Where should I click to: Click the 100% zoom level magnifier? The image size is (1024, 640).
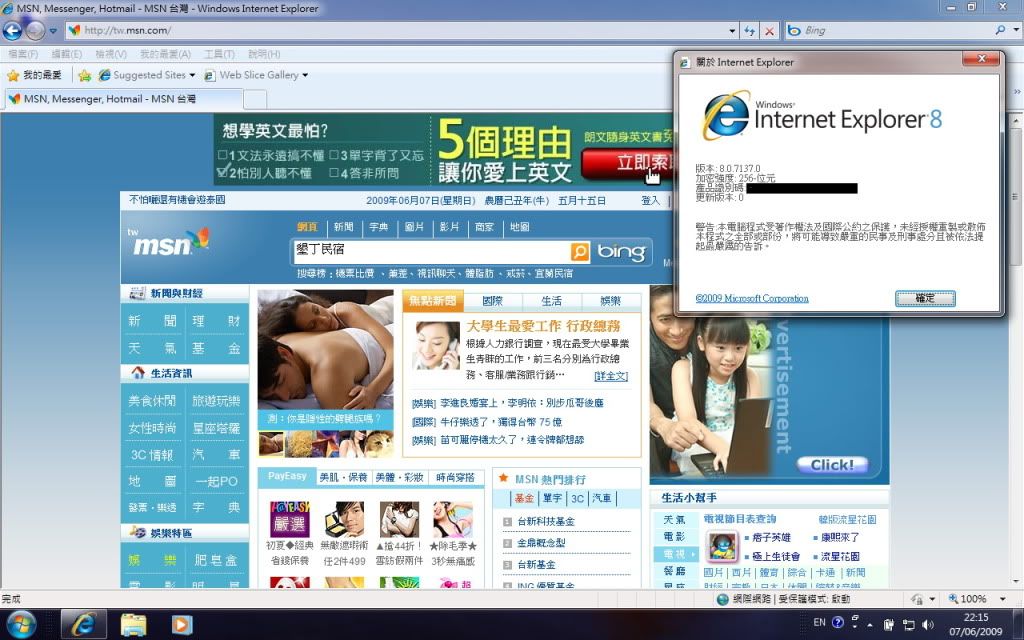tap(953, 599)
